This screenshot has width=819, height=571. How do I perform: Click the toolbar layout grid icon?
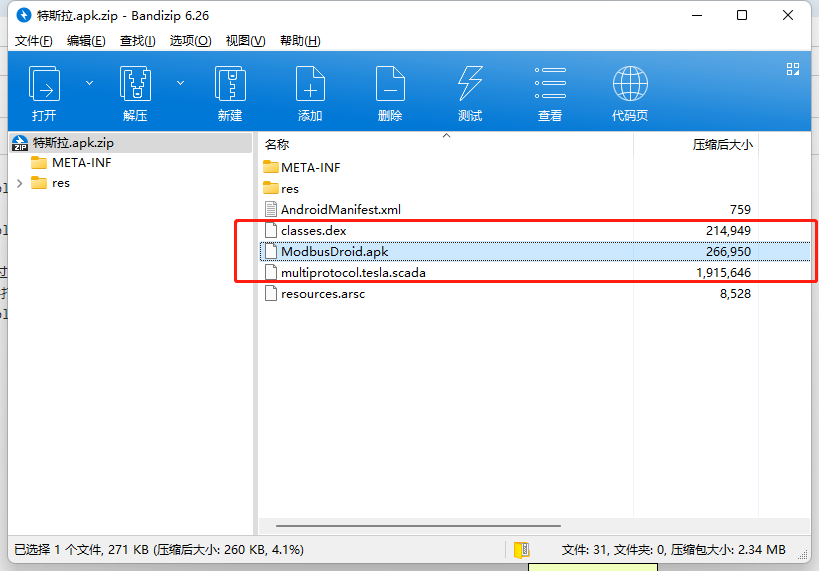coord(793,69)
